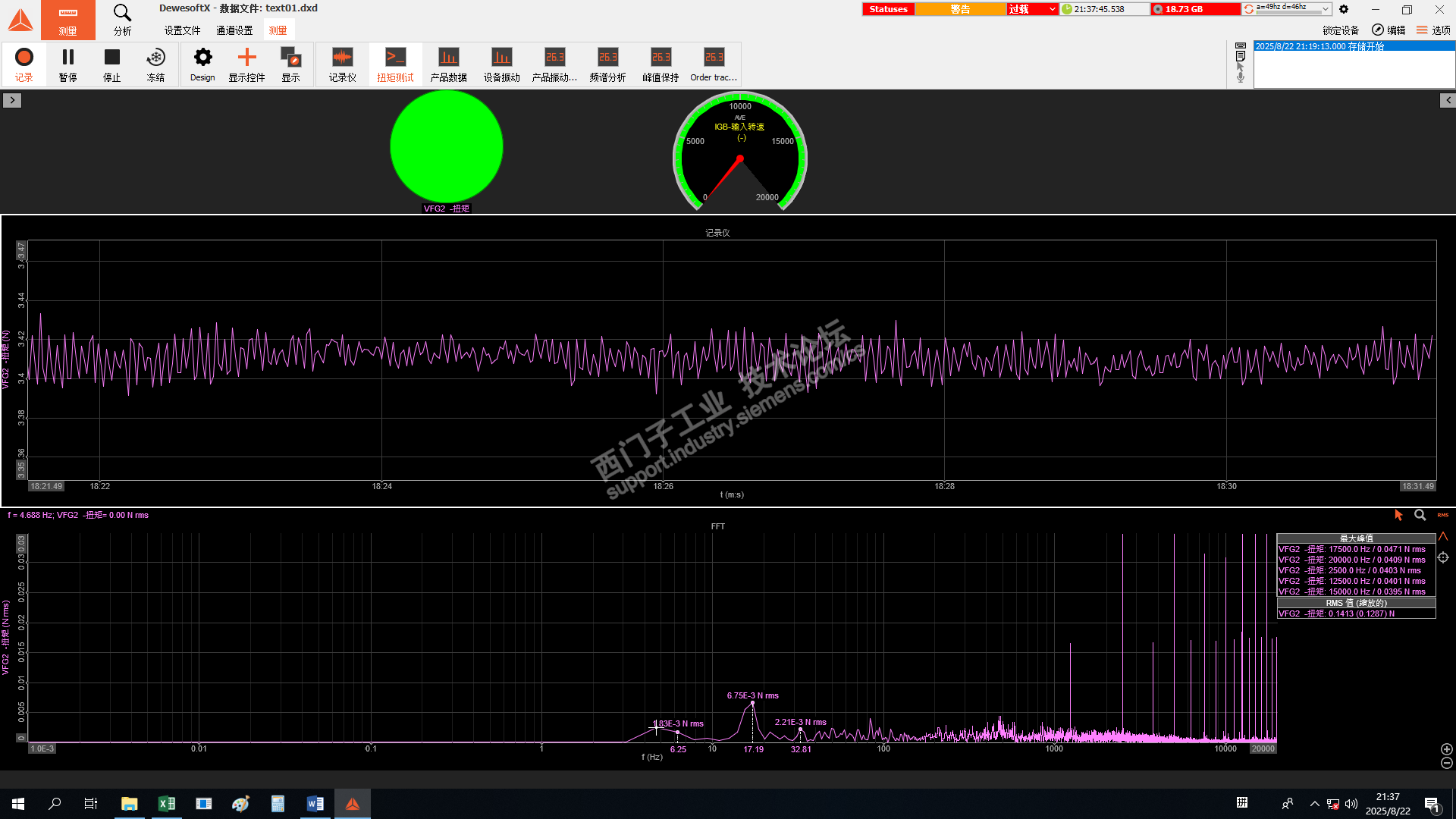Open the sync rate a=49hz dropdown
1456x819 pixels.
pos(1325,9)
